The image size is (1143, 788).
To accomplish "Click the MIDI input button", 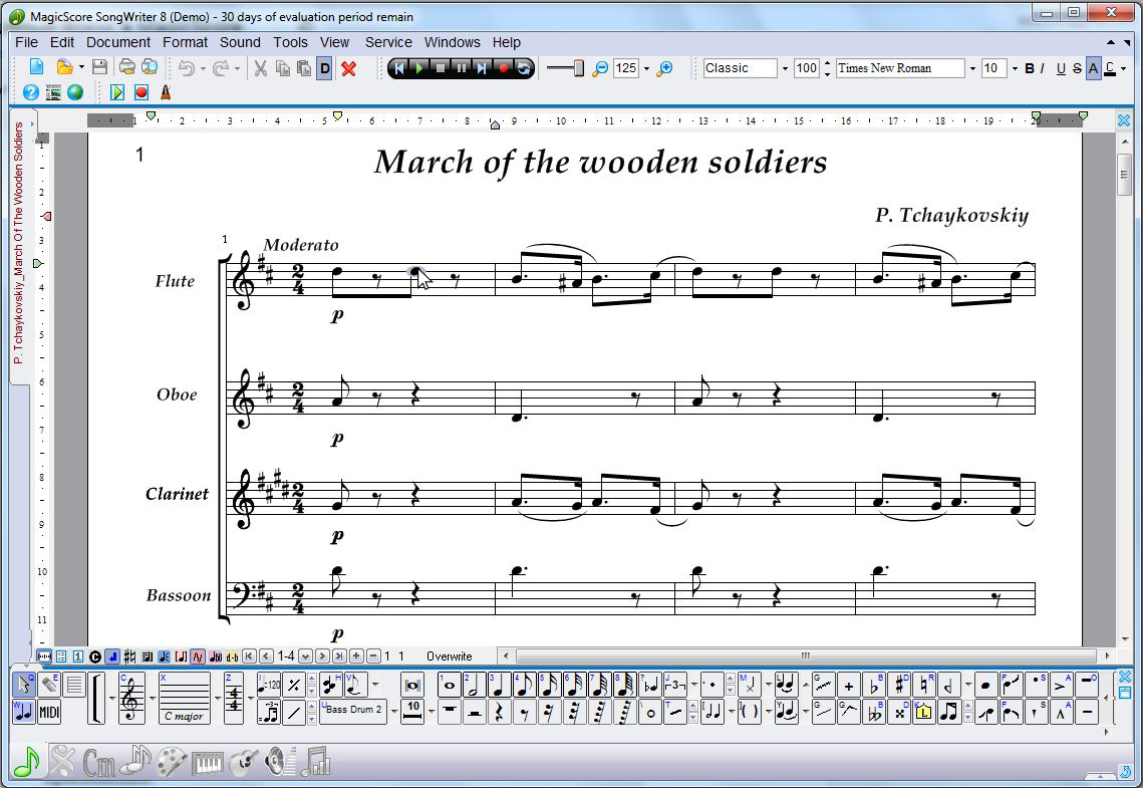I will (x=49, y=711).
